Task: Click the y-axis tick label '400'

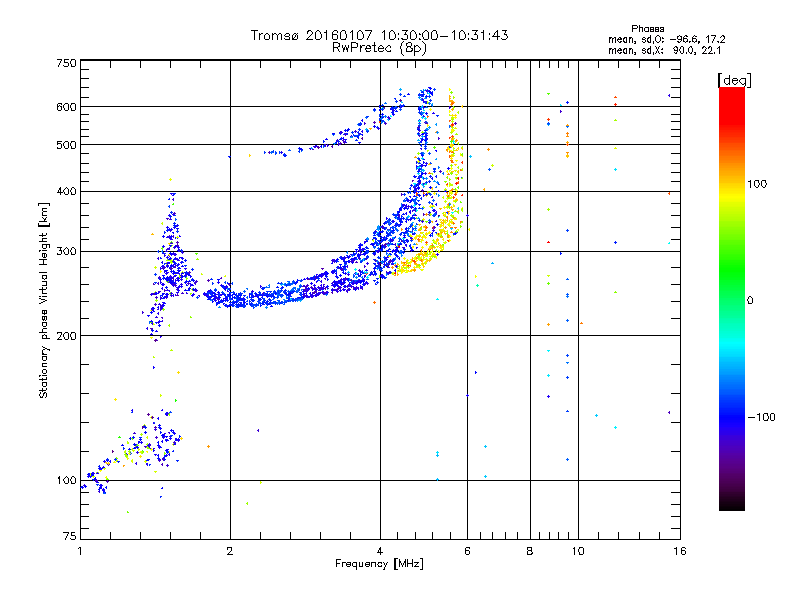Action: pyautogui.click(x=67, y=192)
